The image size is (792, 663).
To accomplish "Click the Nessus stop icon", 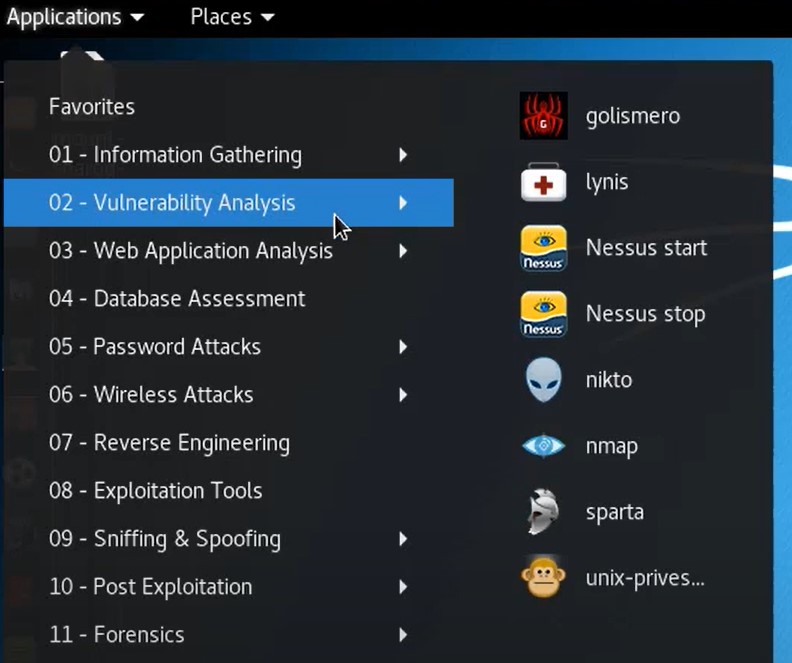I will coord(543,314).
